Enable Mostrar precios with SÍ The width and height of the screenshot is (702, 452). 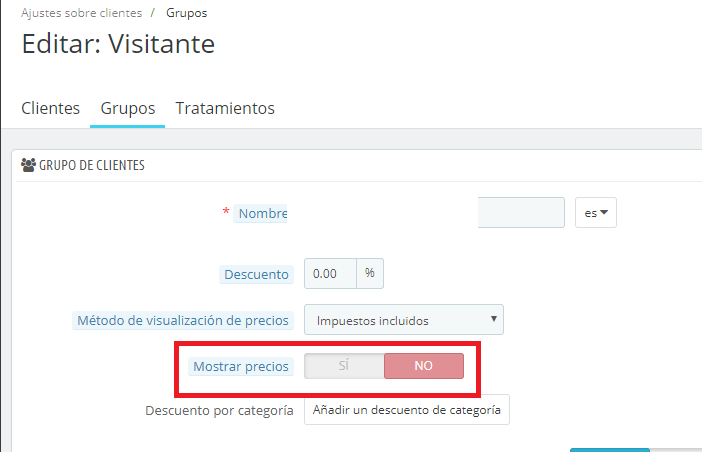coord(344,366)
